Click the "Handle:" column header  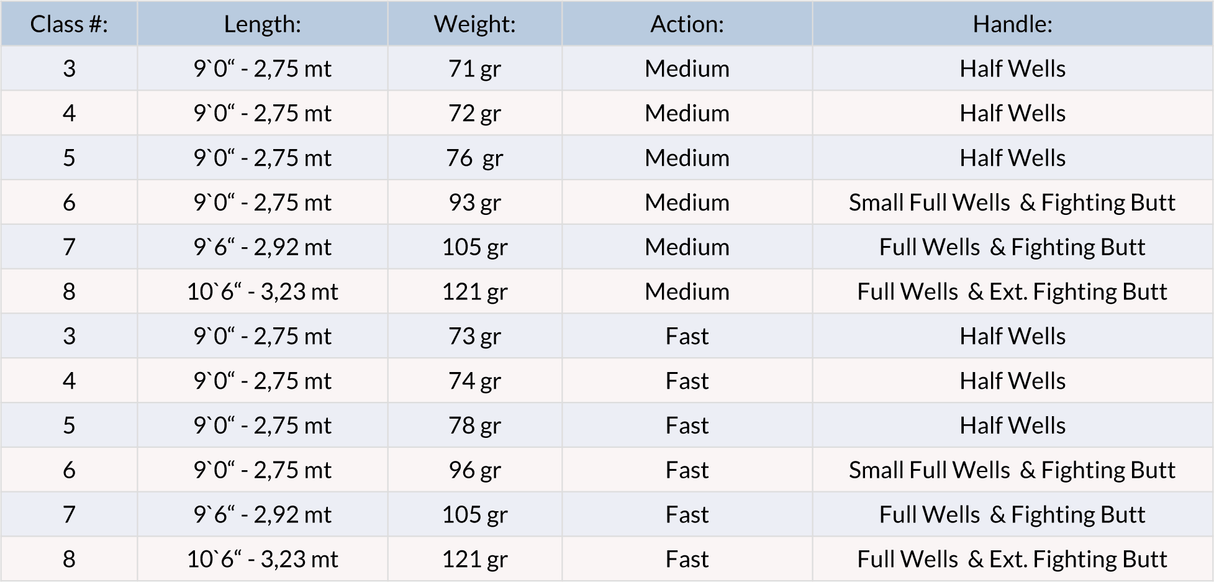click(1012, 24)
